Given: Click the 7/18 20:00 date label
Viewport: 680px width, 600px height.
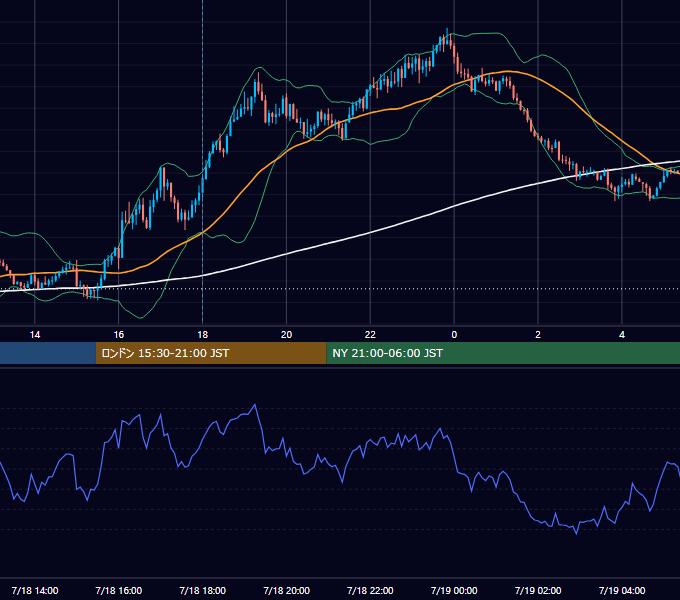Looking at the screenshot, I should [x=286, y=590].
